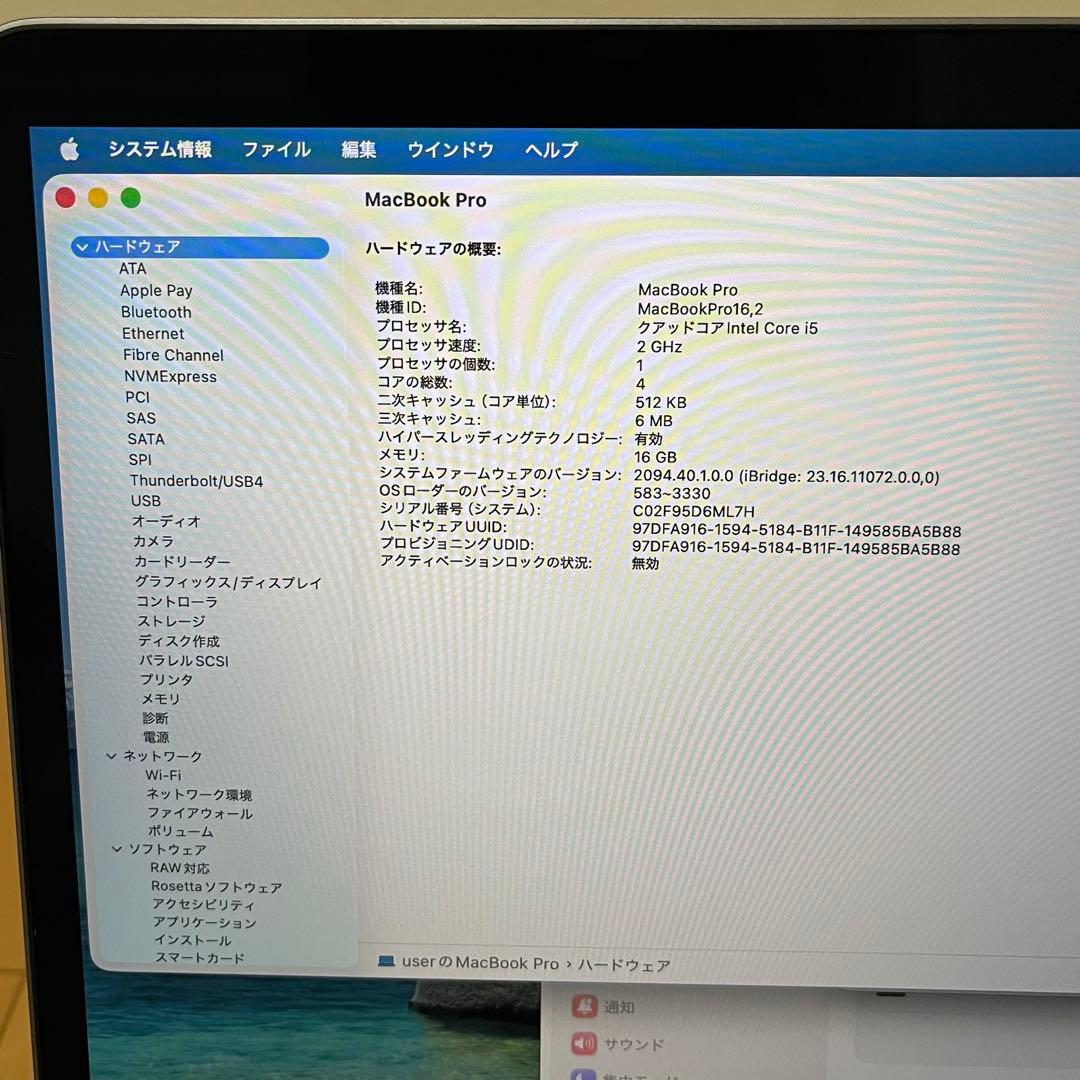Click the ハードウェア breadcrumb in path bar
Screen dimensions: 1080x1080
coord(623,965)
